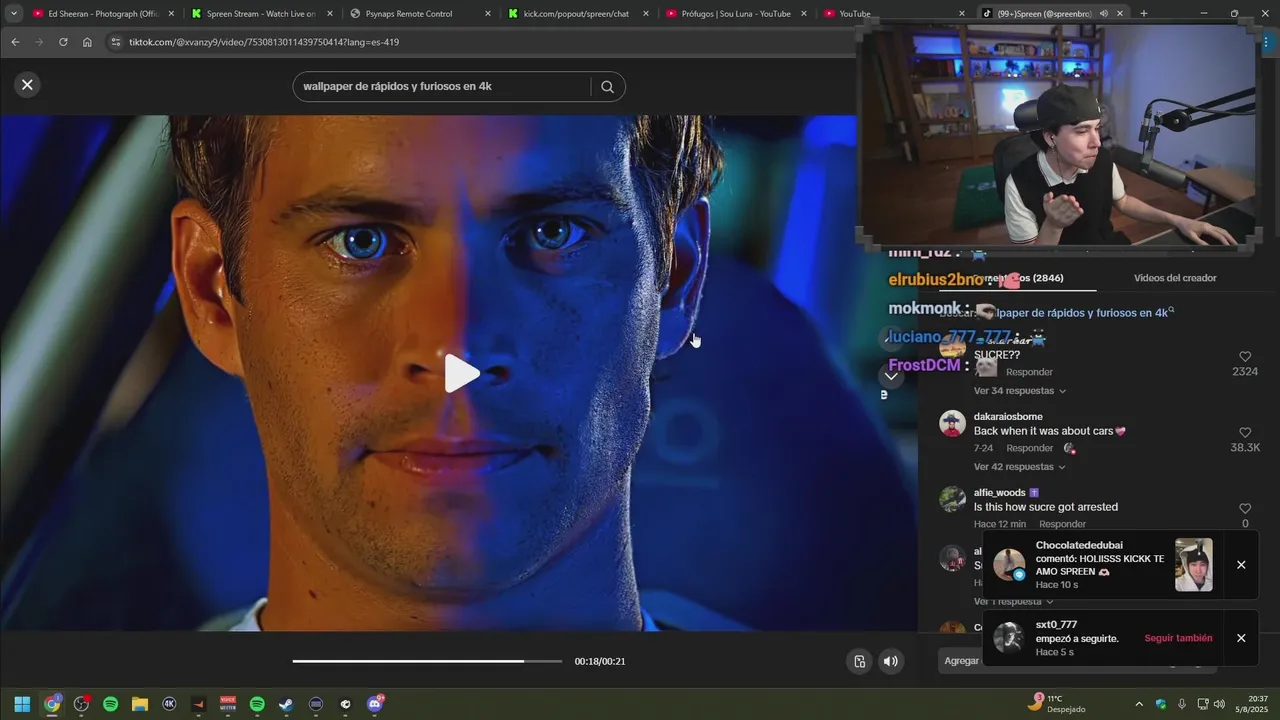1280x720 pixels.
Task: Dismiss the sxt0_777 follow notification
Action: tap(1241, 638)
